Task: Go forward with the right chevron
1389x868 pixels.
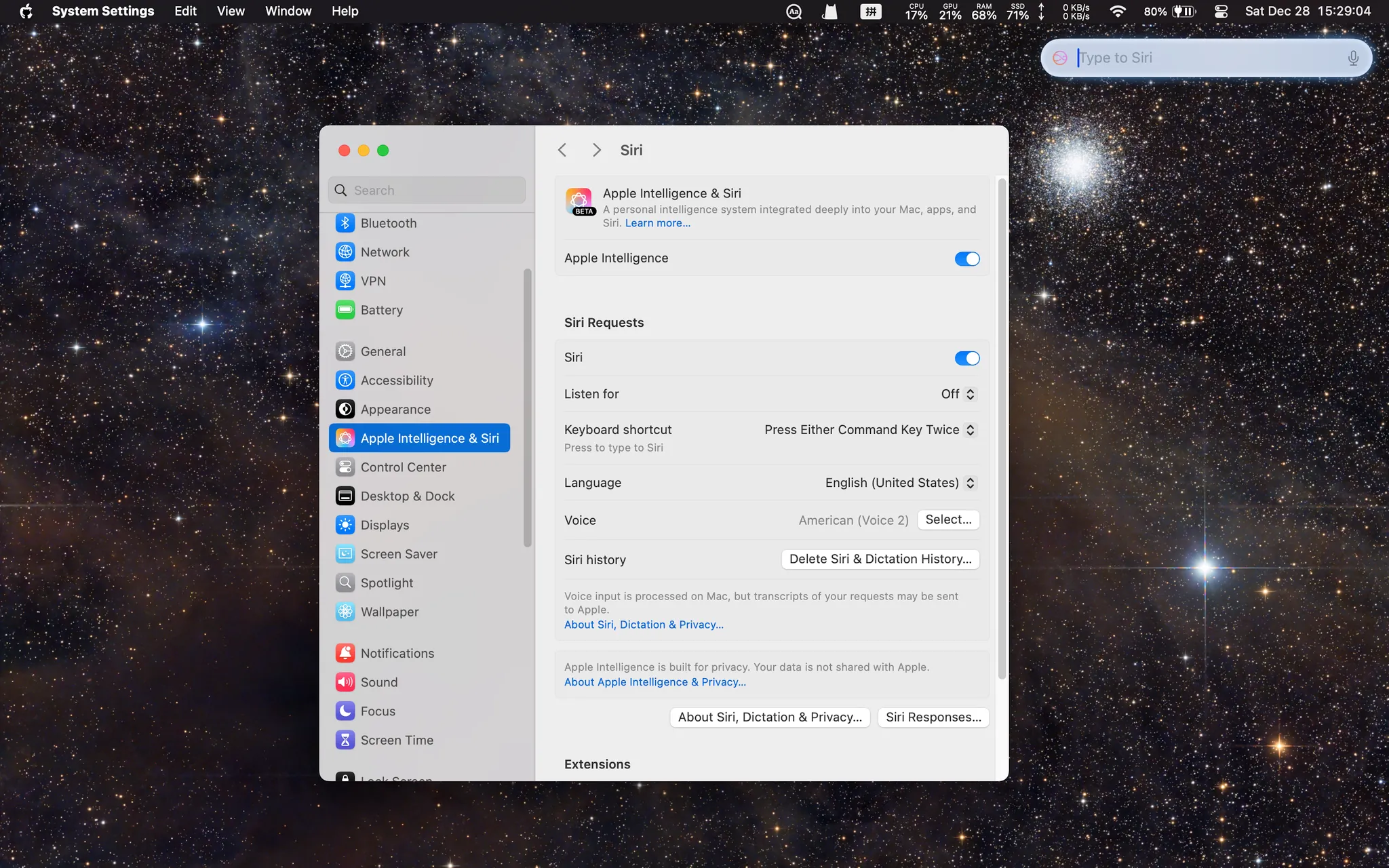Action: pyautogui.click(x=596, y=150)
